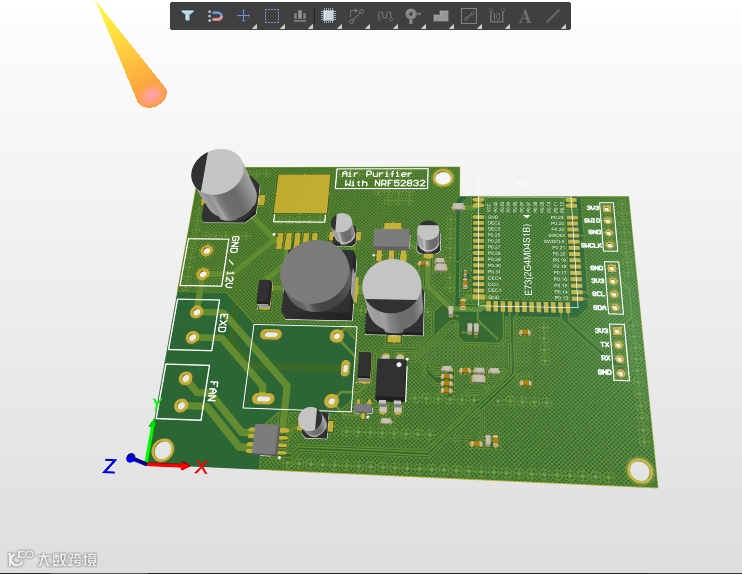Choose the Place String text tool

point(524,16)
